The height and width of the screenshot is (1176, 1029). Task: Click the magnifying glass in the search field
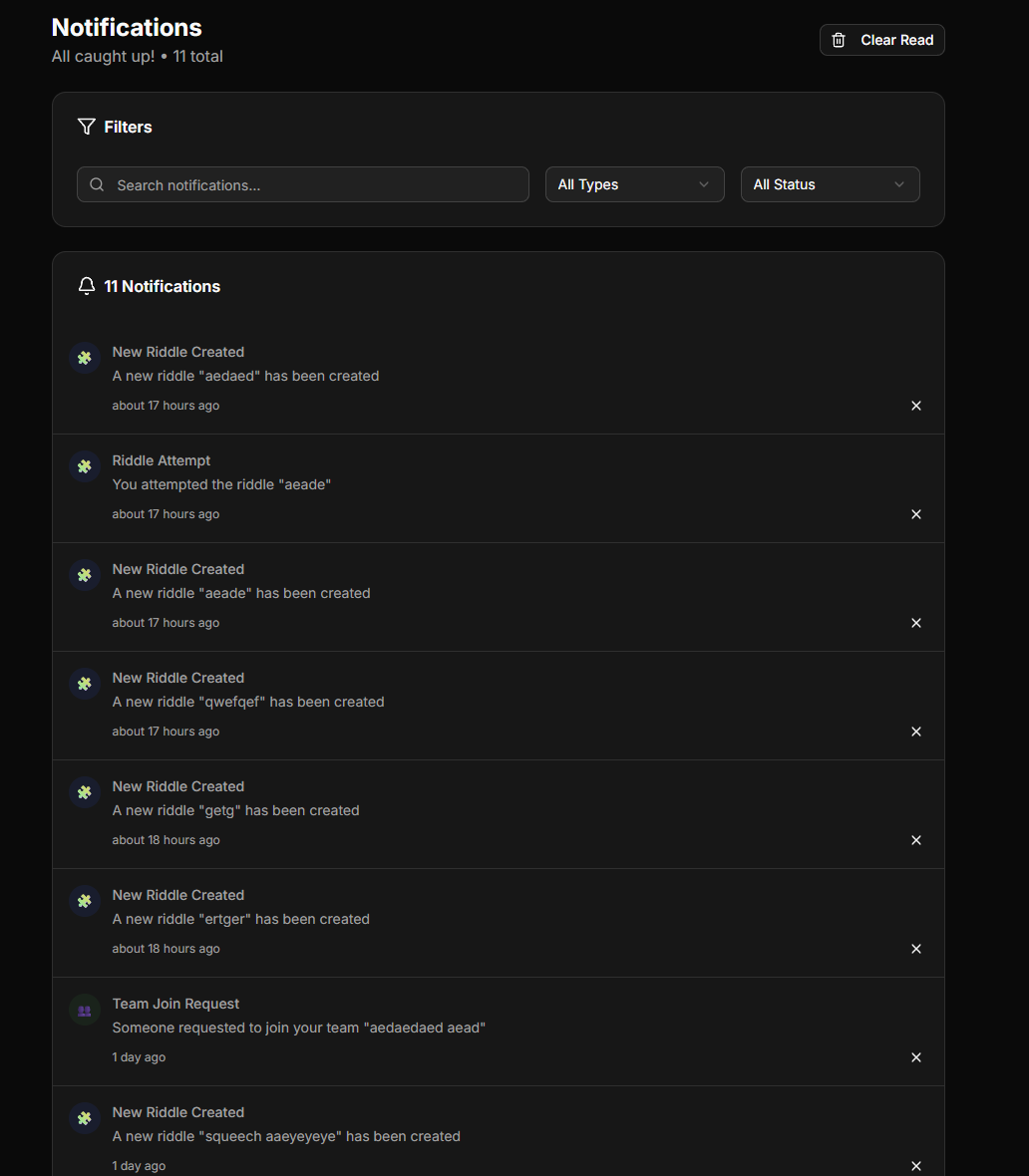point(97,184)
